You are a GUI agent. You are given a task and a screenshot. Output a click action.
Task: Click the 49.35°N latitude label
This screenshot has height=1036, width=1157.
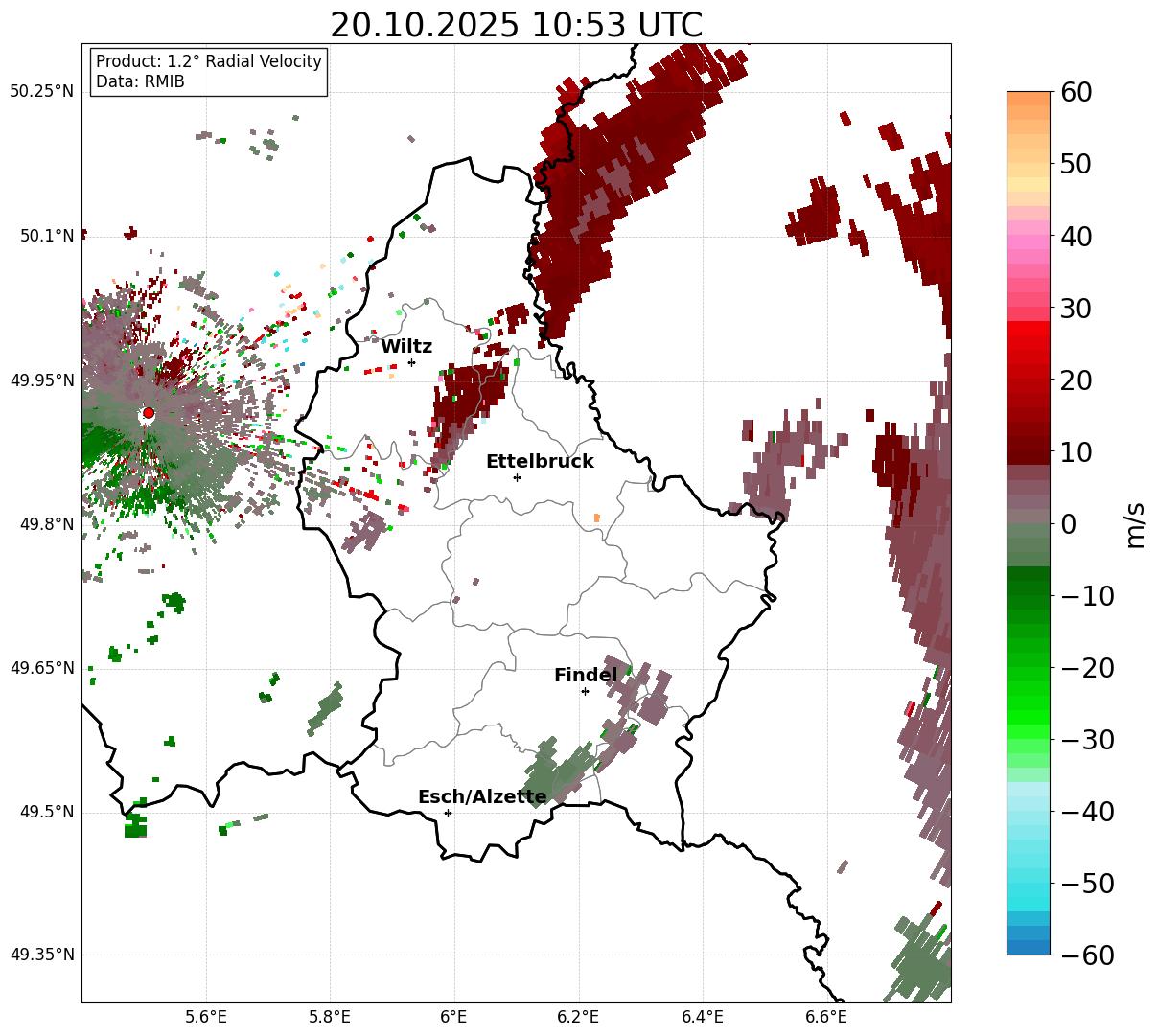point(41,955)
